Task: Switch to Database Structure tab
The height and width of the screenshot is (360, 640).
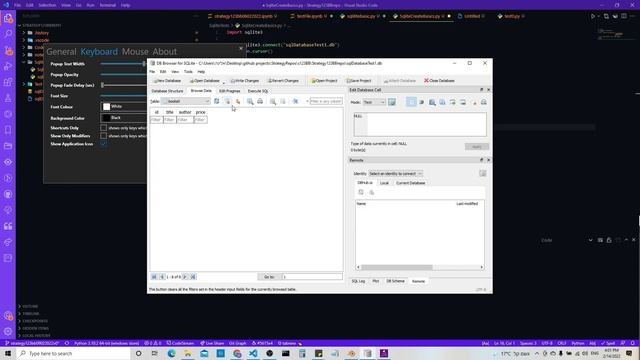Action: pyautogui.click(x=167, y=91)
